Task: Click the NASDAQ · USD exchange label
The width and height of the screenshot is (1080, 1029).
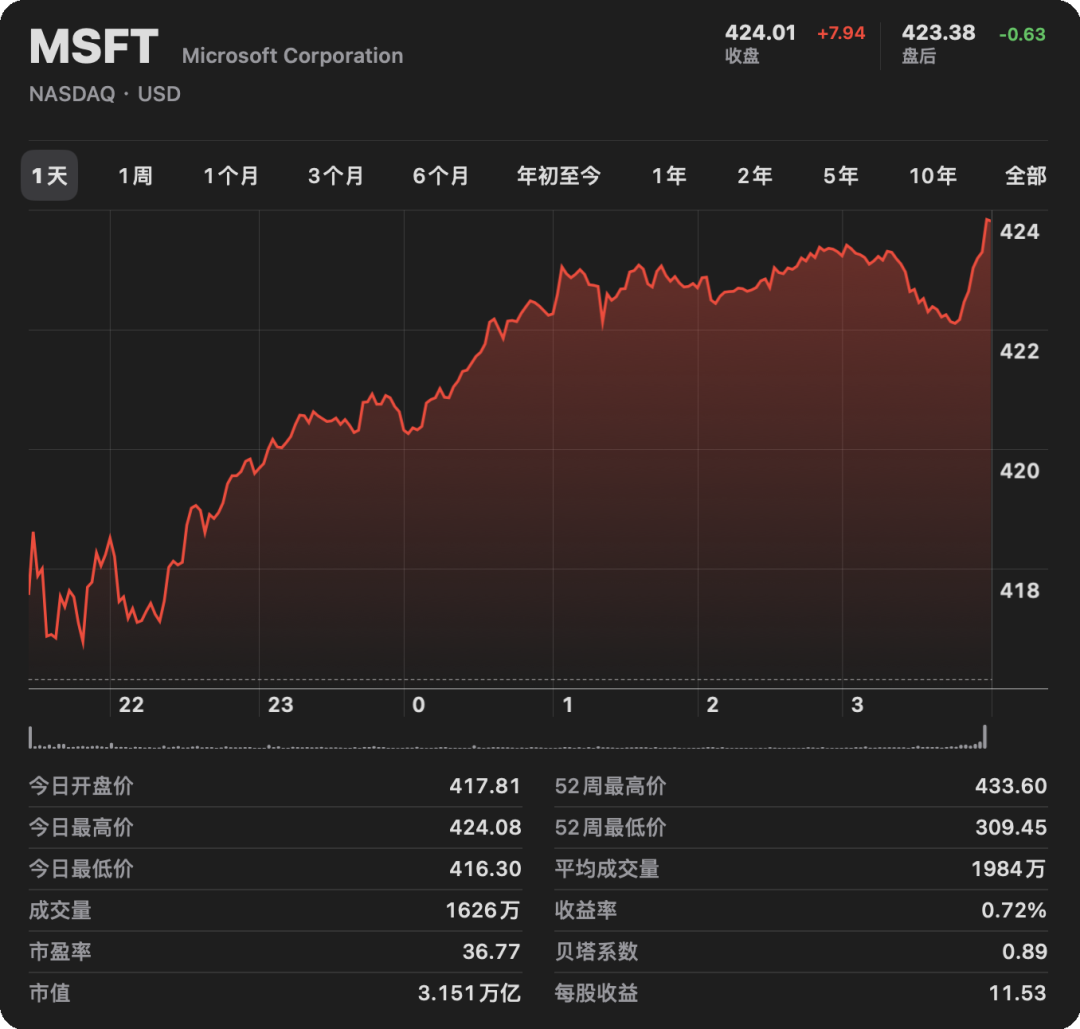Action: 105,94
